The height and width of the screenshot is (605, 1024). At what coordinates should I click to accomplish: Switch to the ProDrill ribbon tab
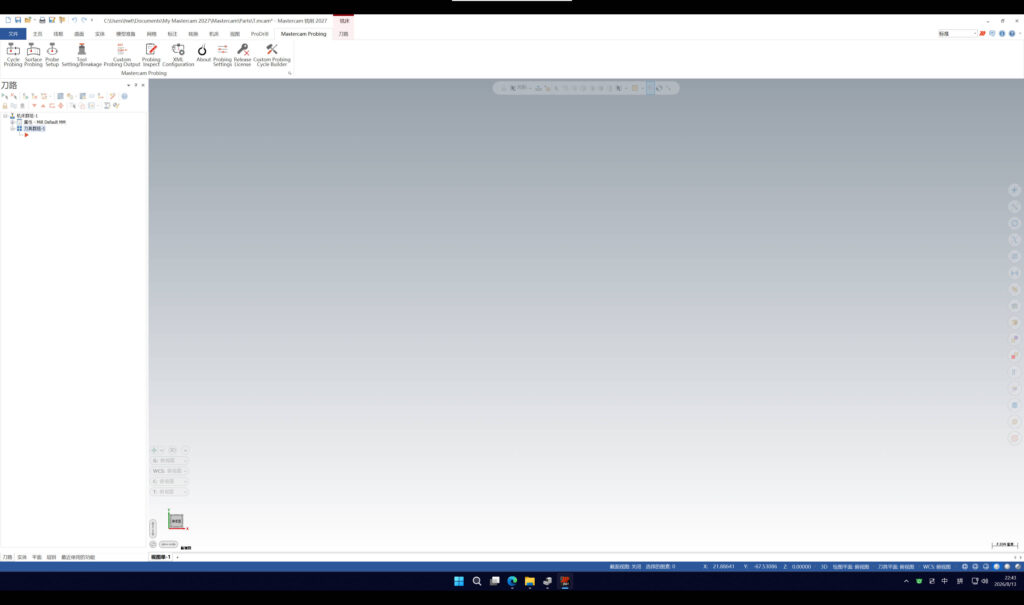pos(260,34)
